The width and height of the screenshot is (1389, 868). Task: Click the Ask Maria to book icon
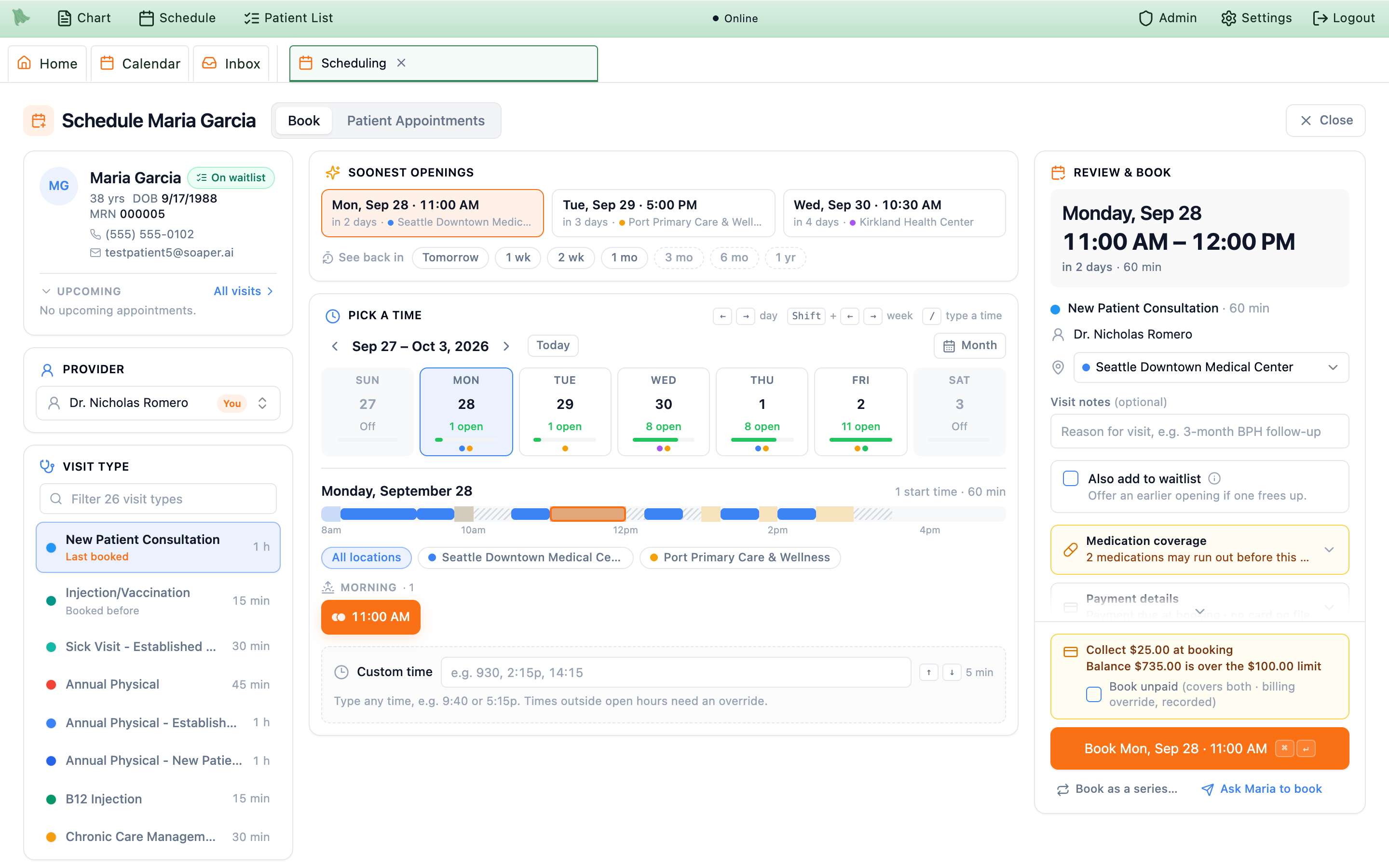(1208, 789)
